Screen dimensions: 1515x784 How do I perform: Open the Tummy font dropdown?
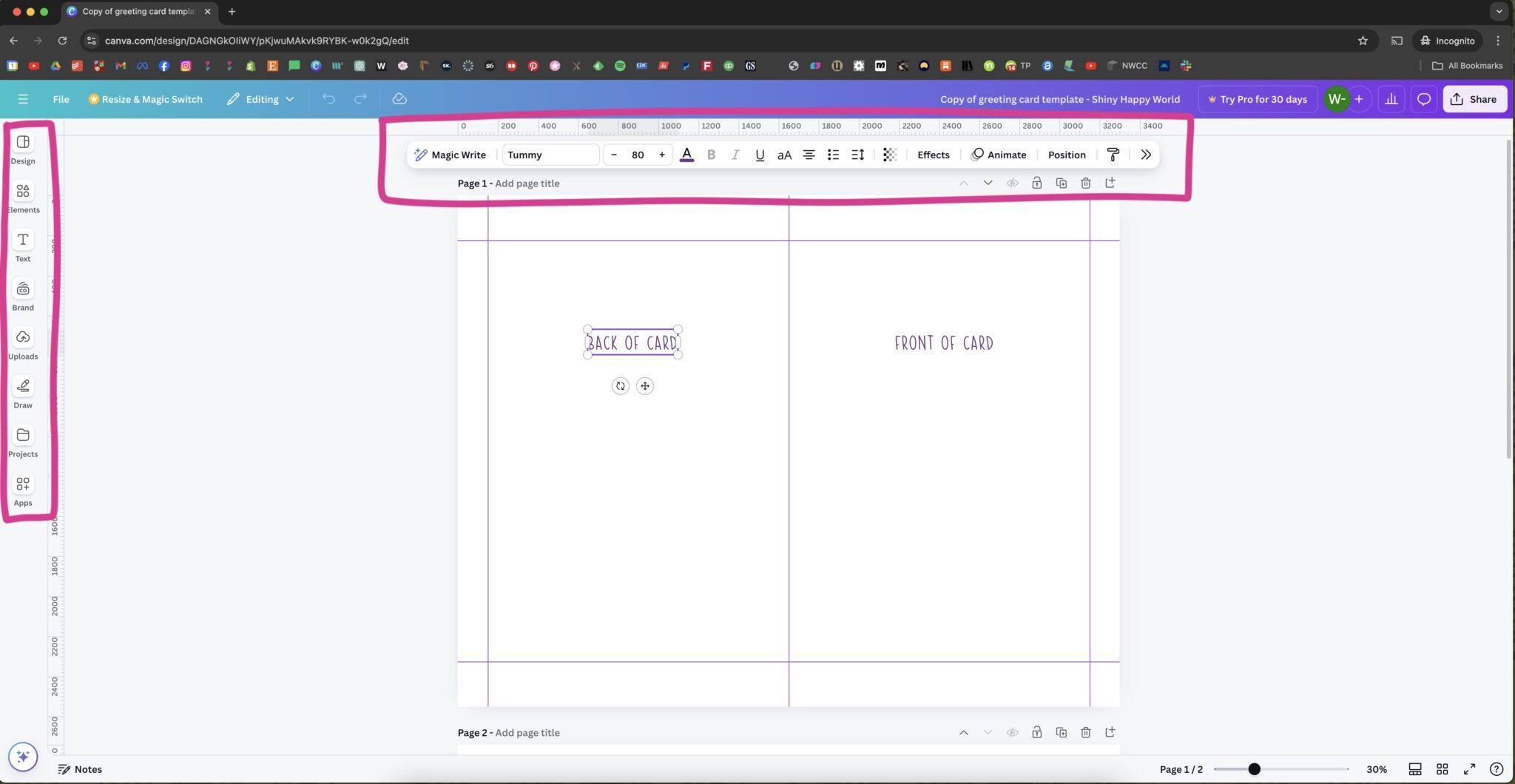550,155
